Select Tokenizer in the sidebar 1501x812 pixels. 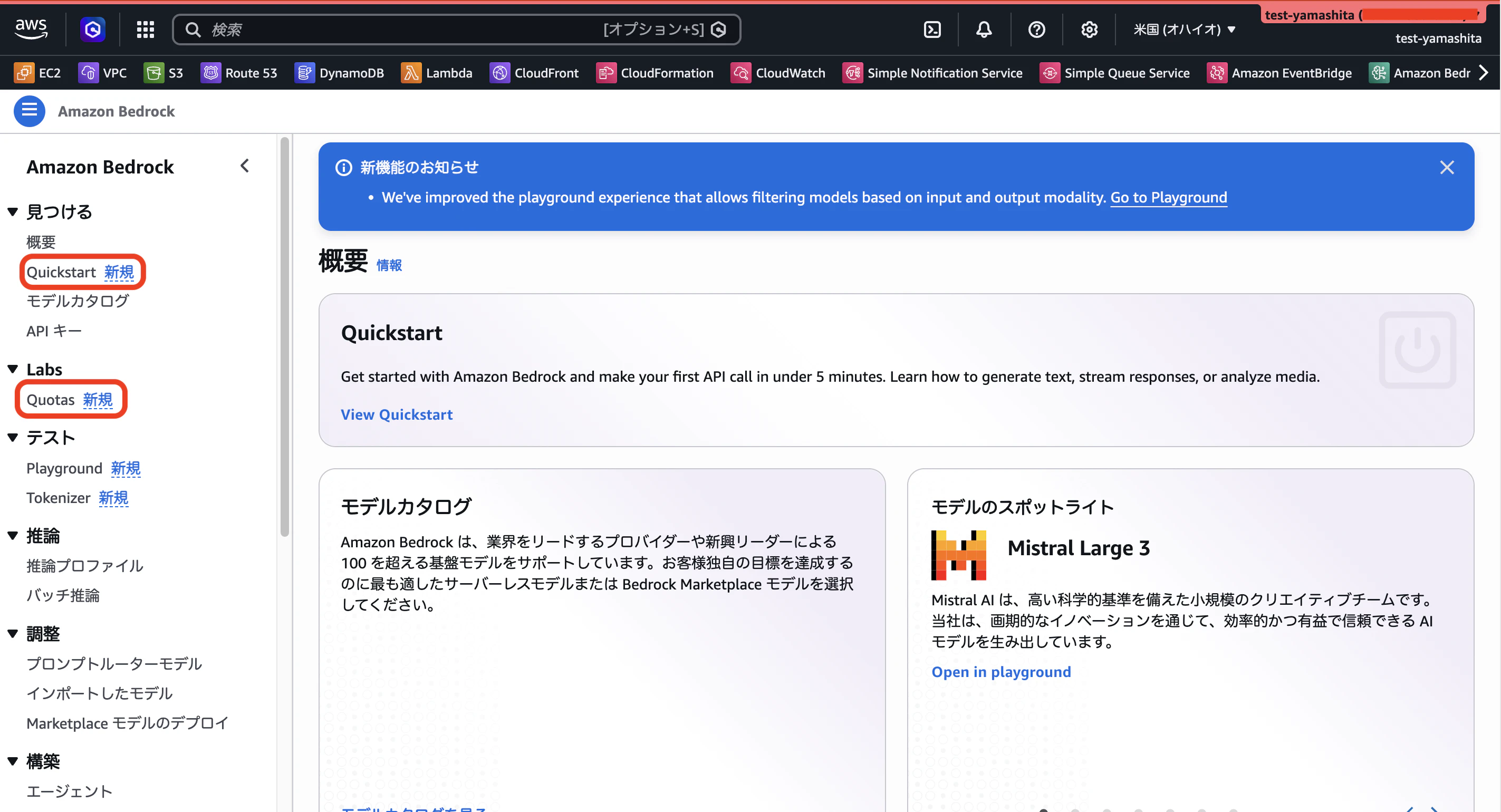(58, 498)
